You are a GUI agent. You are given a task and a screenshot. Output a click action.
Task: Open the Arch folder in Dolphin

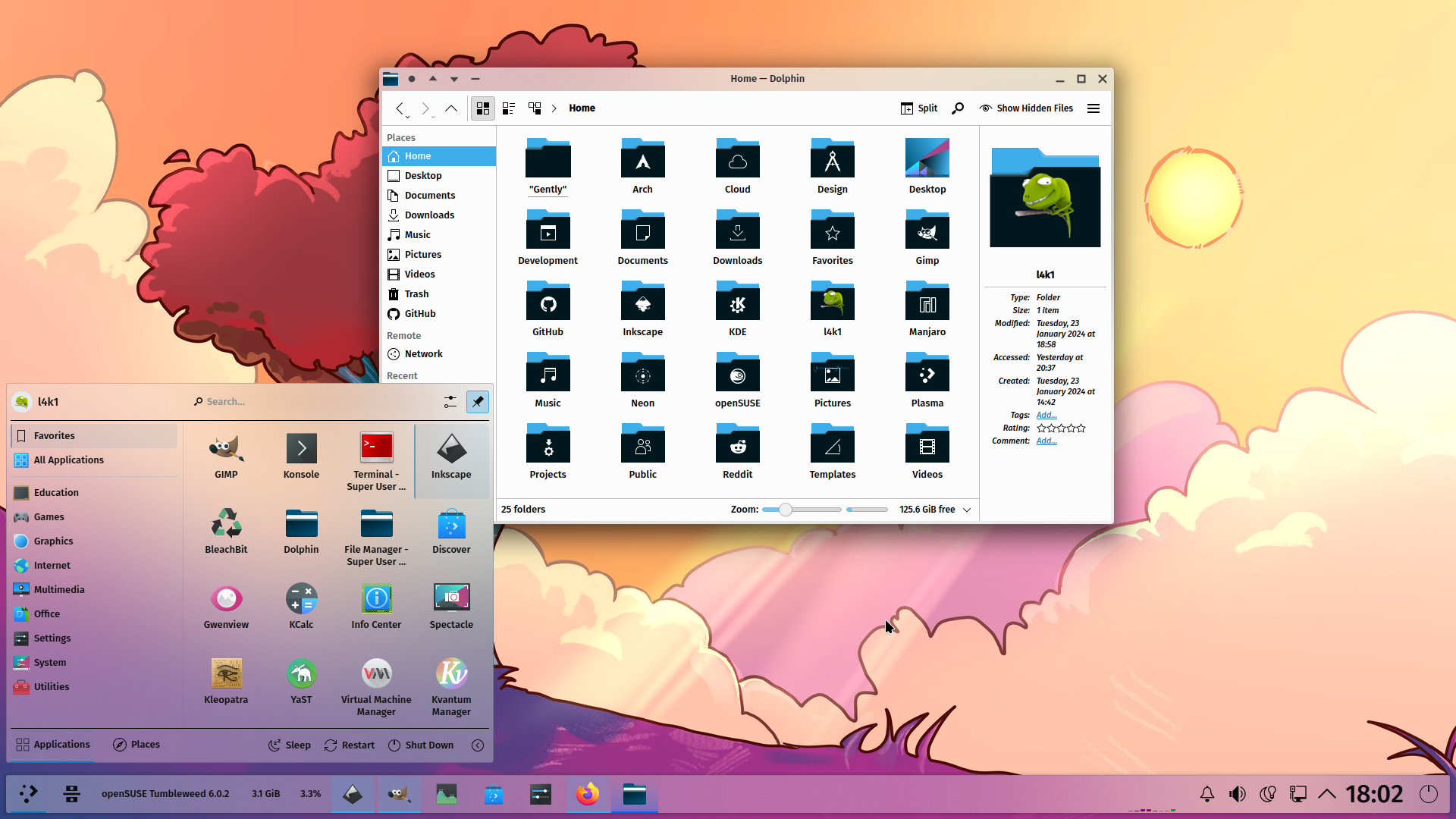click(642, 166)
